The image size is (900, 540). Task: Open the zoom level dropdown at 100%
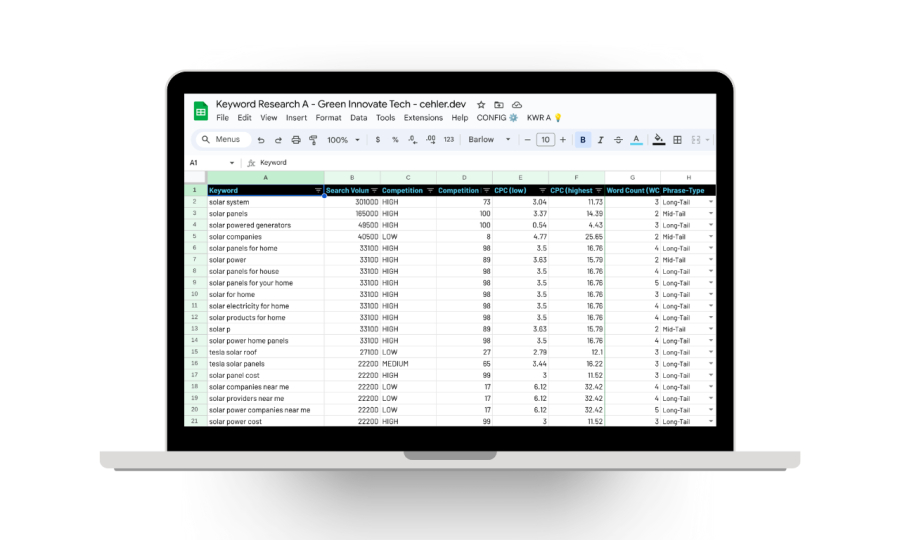tap(343, 140)
